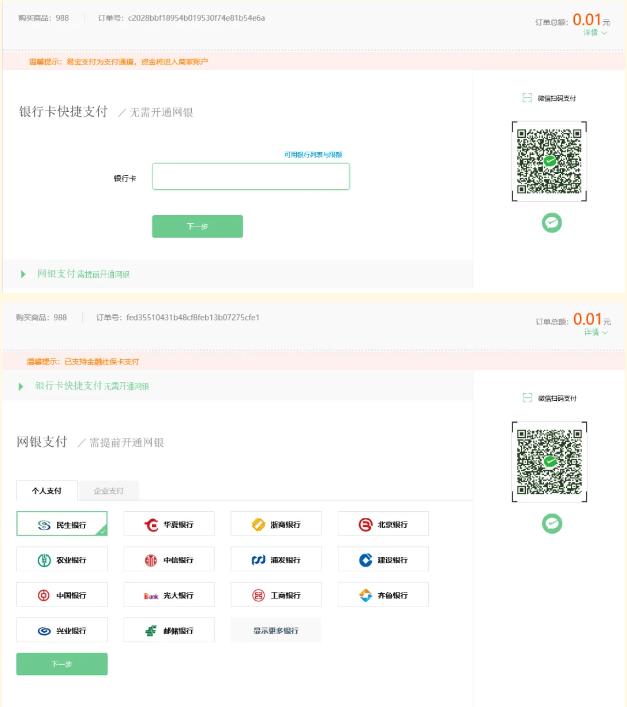
Task: Select 农业银行 as the payment bank
Action: 62,560
